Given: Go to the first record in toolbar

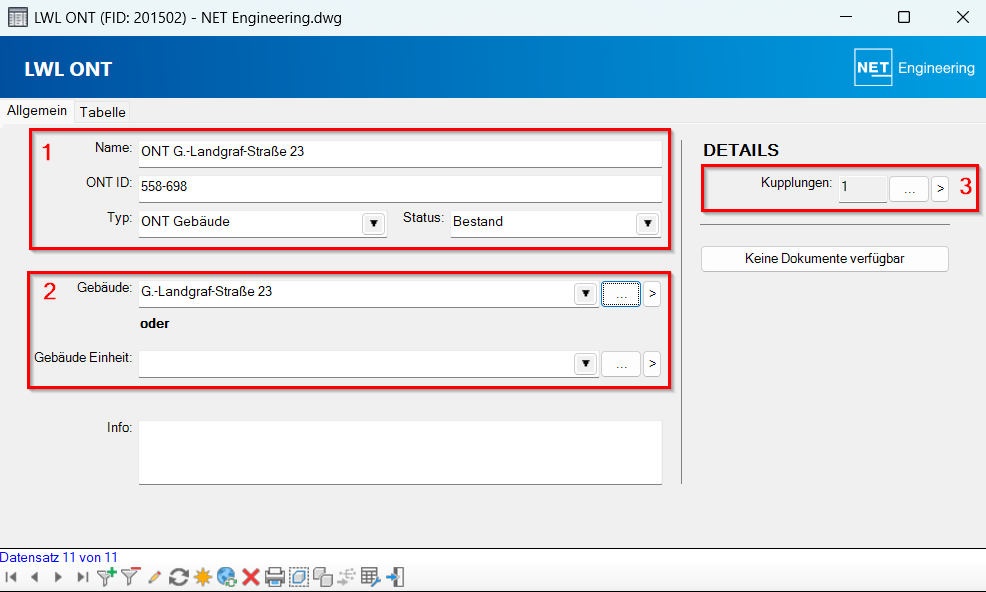Looking at the screenshot, I should pyautogui.click(x=11, y=577).
